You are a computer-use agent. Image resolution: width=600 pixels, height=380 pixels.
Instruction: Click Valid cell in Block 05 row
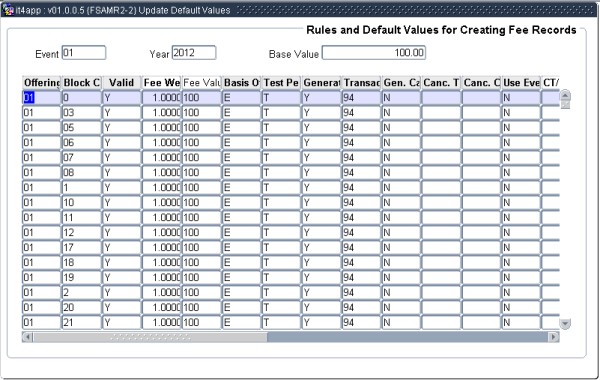point(122,128)
